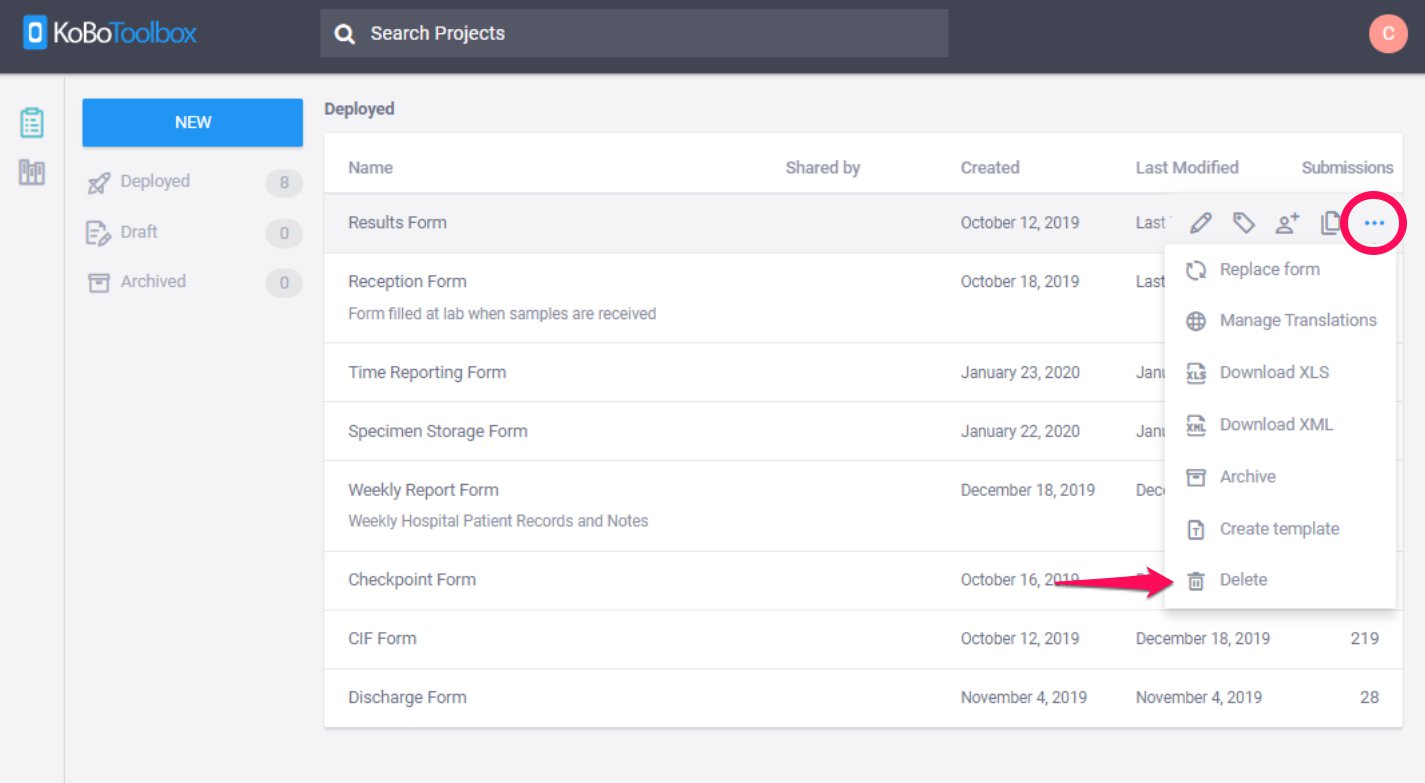Open the user account avatar menu
The width and height of the screenshot is (1425, 783).
click(x=1387, y=34)
